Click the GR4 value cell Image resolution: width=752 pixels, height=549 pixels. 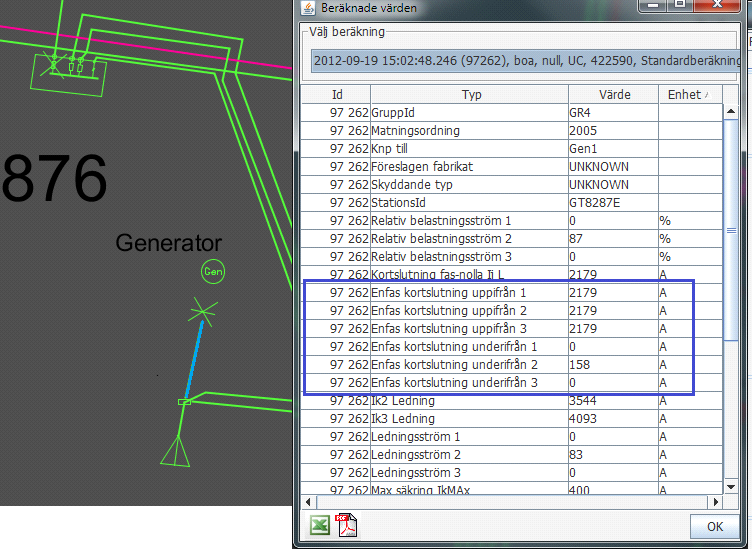click(x=613, y=113)
